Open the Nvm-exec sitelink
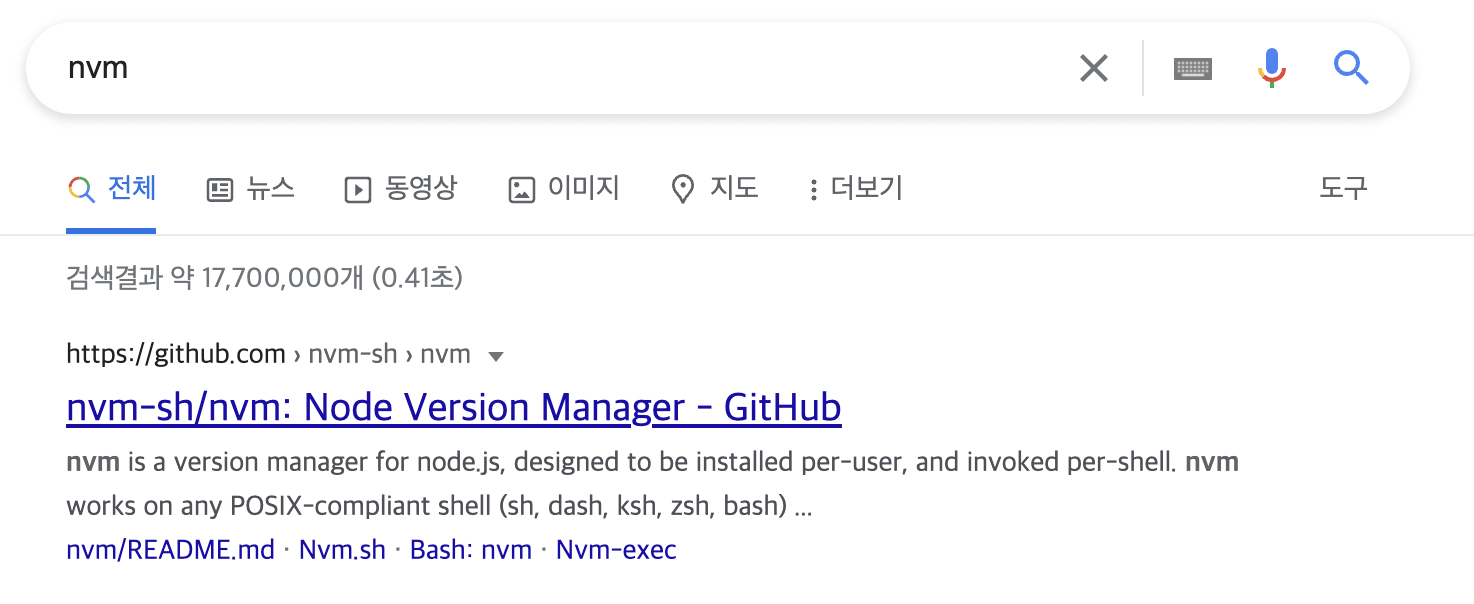1474x604 pixels. tap(616, 550)
